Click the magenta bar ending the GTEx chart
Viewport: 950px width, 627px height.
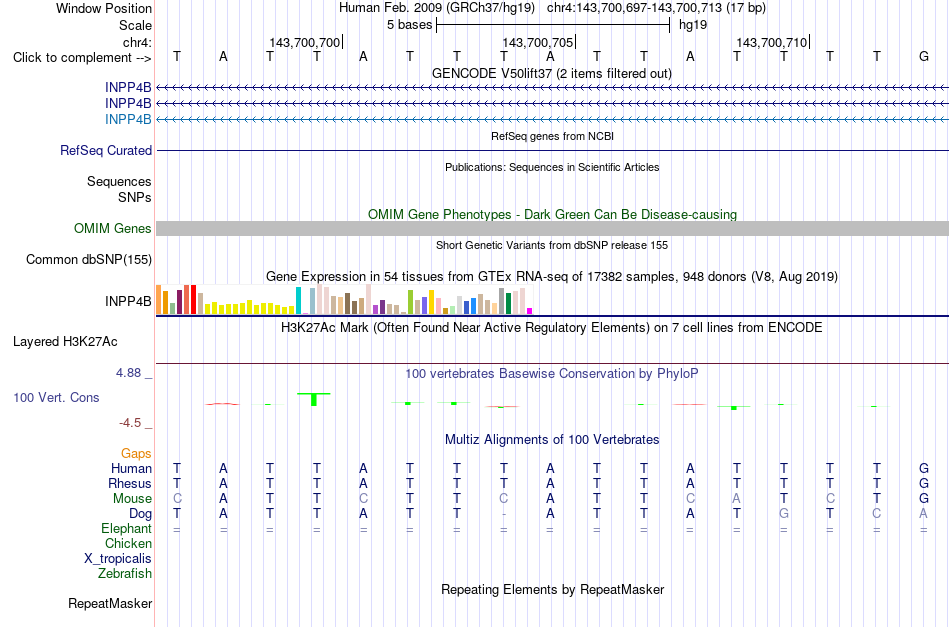pos(530,311)
